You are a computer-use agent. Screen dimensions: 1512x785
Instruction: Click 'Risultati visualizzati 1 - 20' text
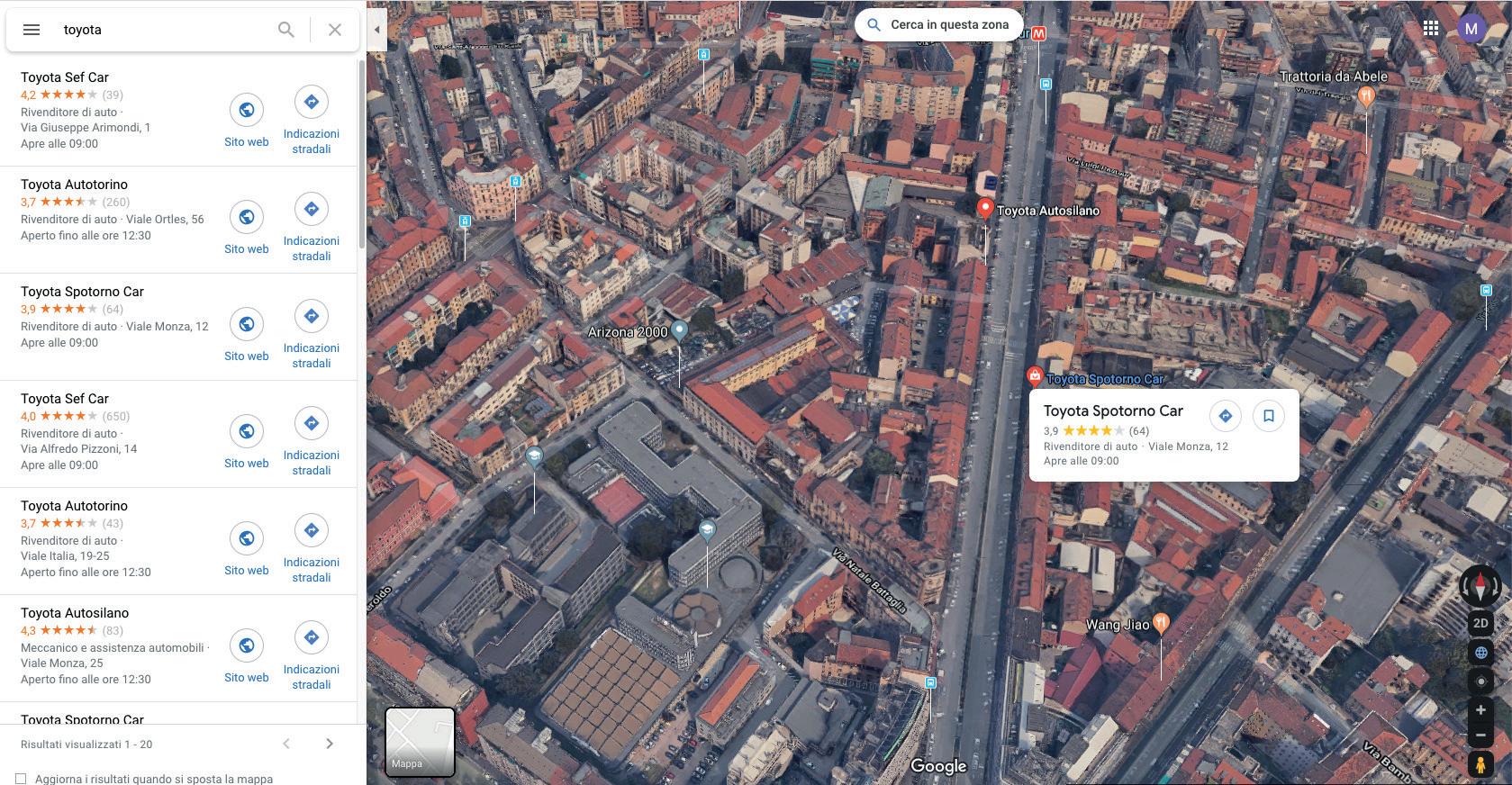click(x=86, y=744)
